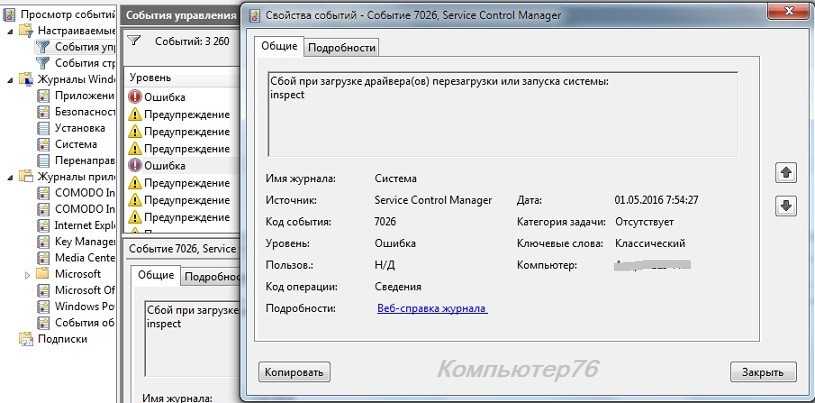Click the Key Management log icon
This screenshot has height=403, width=815.
(x=44, y=241)
